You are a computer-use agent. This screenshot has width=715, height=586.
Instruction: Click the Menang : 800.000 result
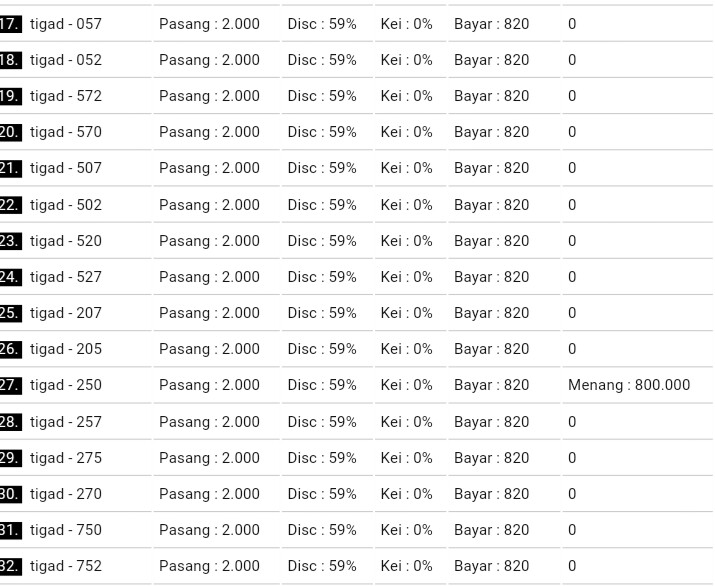629,385
